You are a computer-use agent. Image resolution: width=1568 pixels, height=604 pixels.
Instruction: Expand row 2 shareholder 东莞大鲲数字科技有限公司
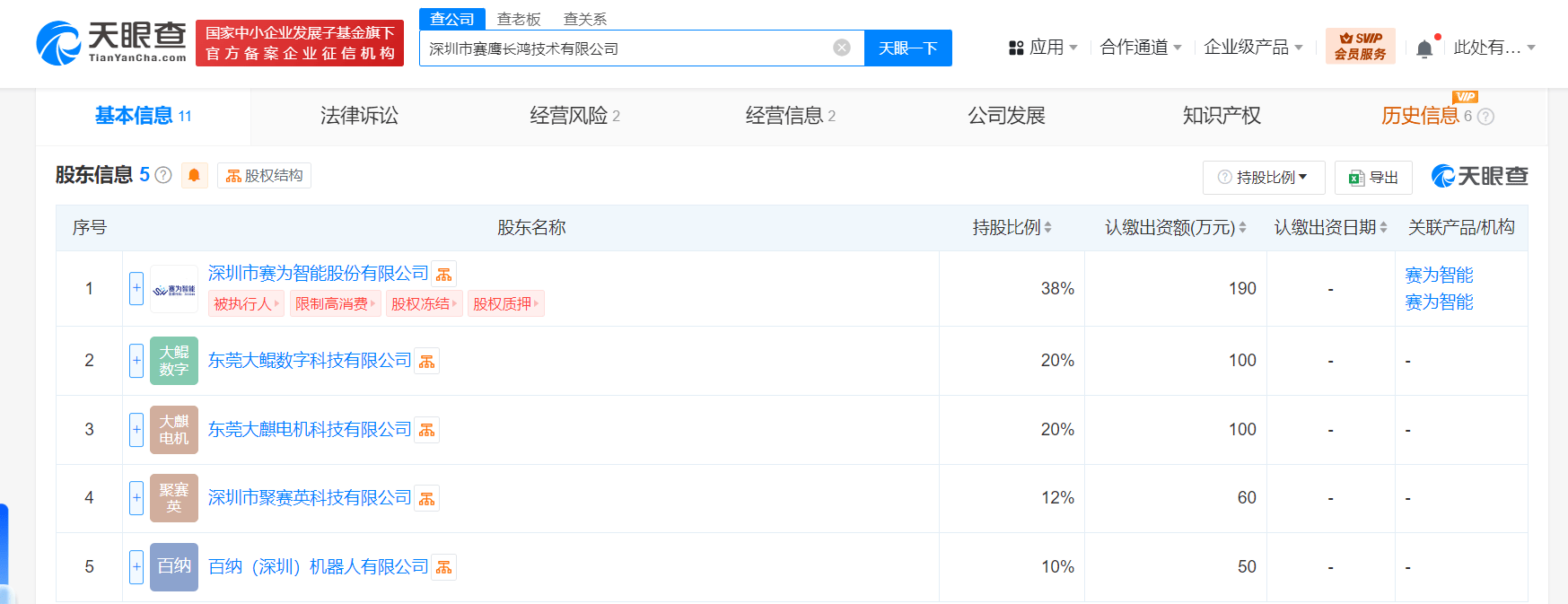[x=136, y=361]
